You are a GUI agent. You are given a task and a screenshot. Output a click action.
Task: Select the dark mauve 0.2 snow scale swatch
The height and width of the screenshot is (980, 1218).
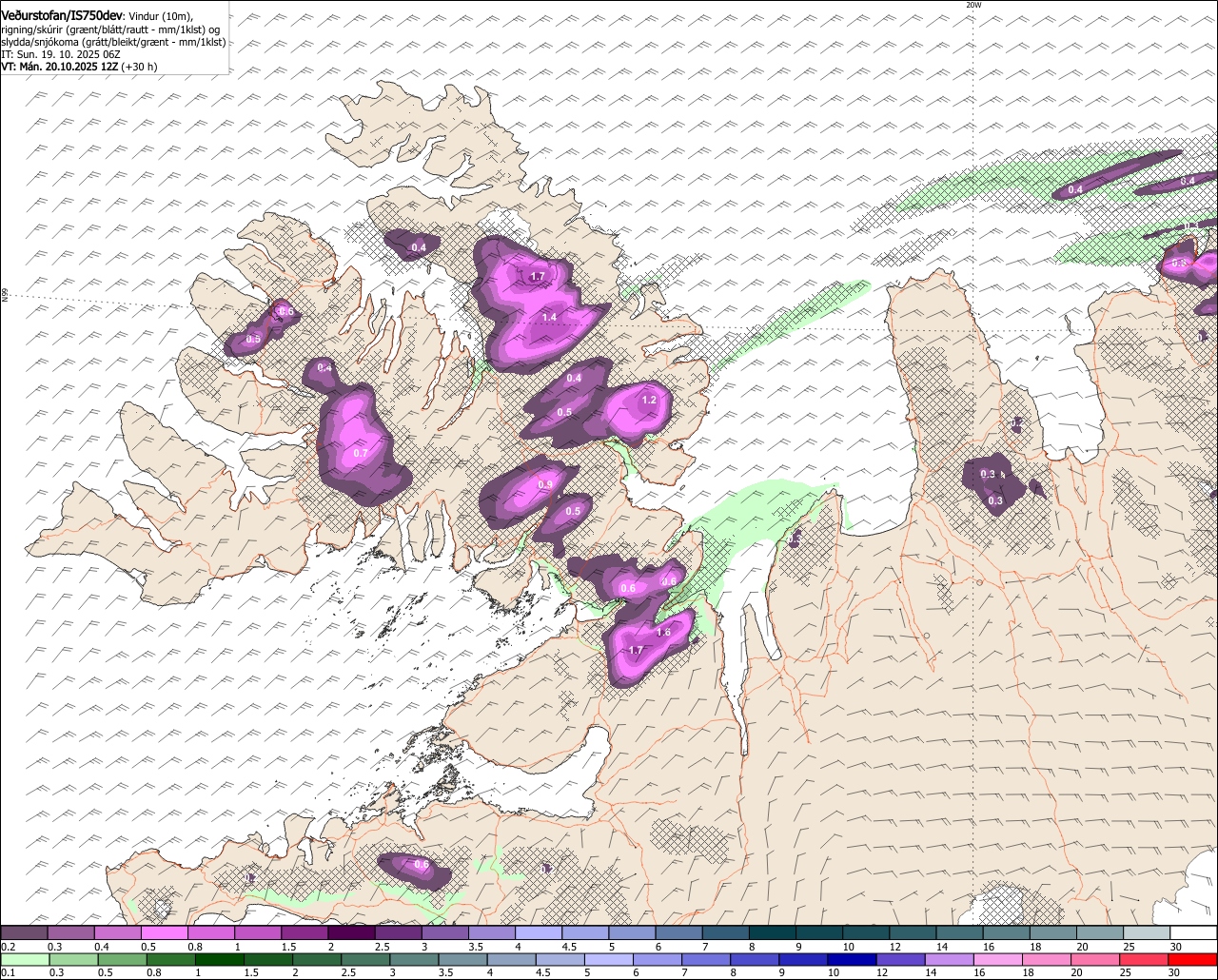(x=24, y=933)
